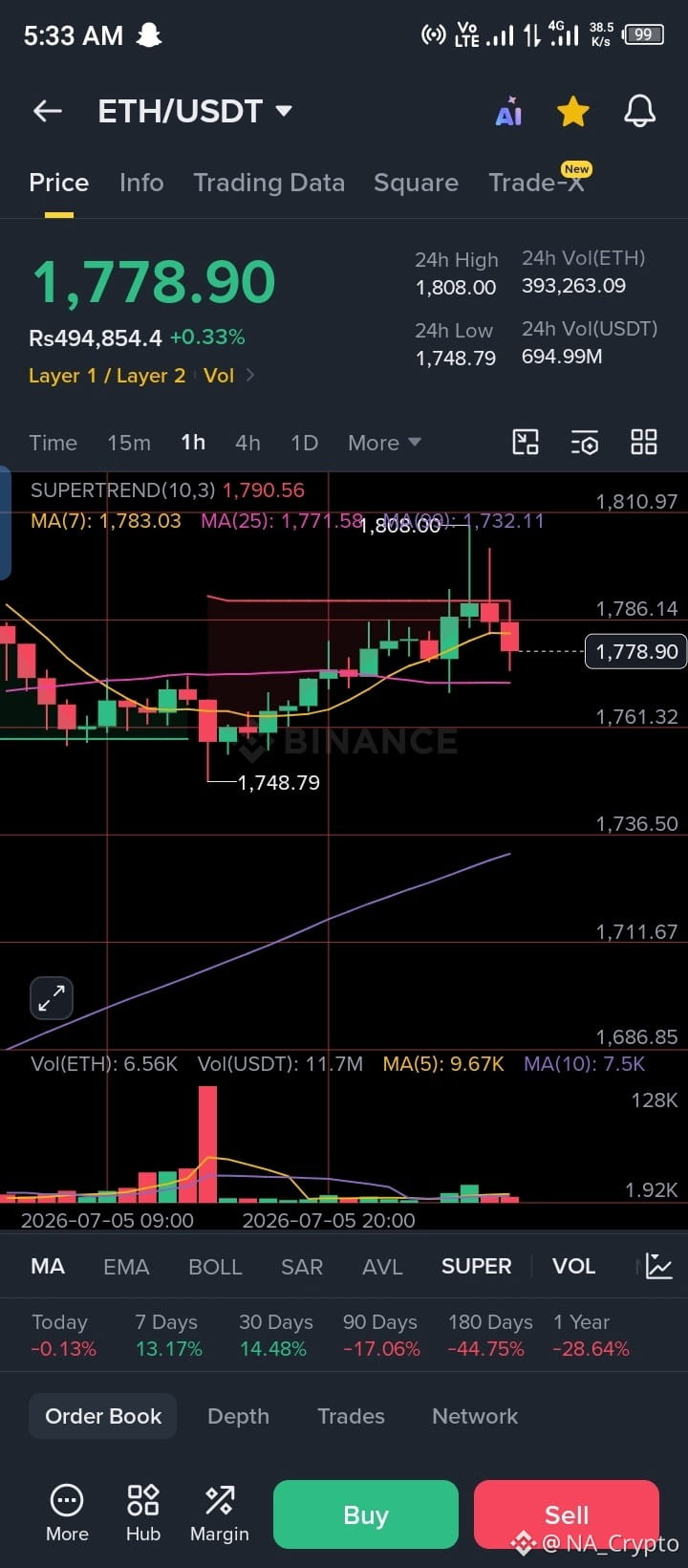Open the indicator chart settings icon
Screen dimensions: 688x1568
[x=659, y=1266]
